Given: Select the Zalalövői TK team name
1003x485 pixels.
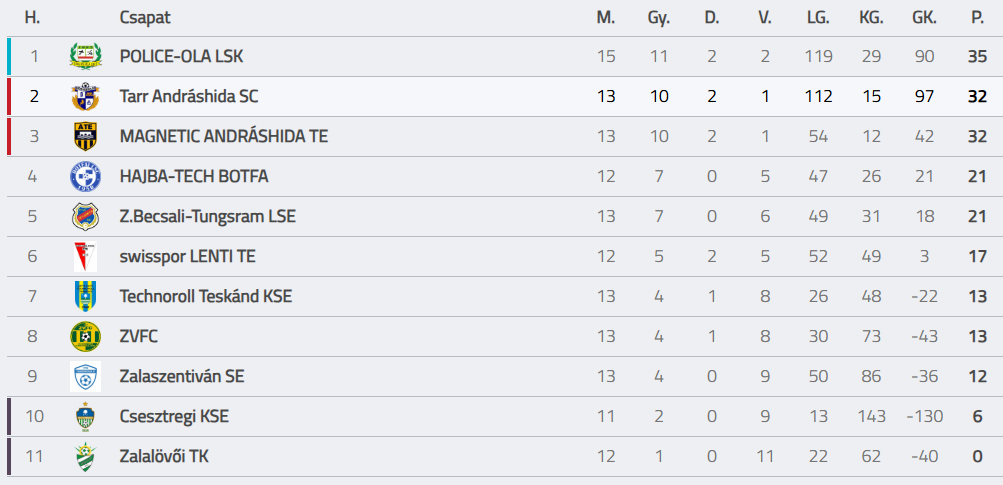Looking at the screenshot, I should click(164, 456).
